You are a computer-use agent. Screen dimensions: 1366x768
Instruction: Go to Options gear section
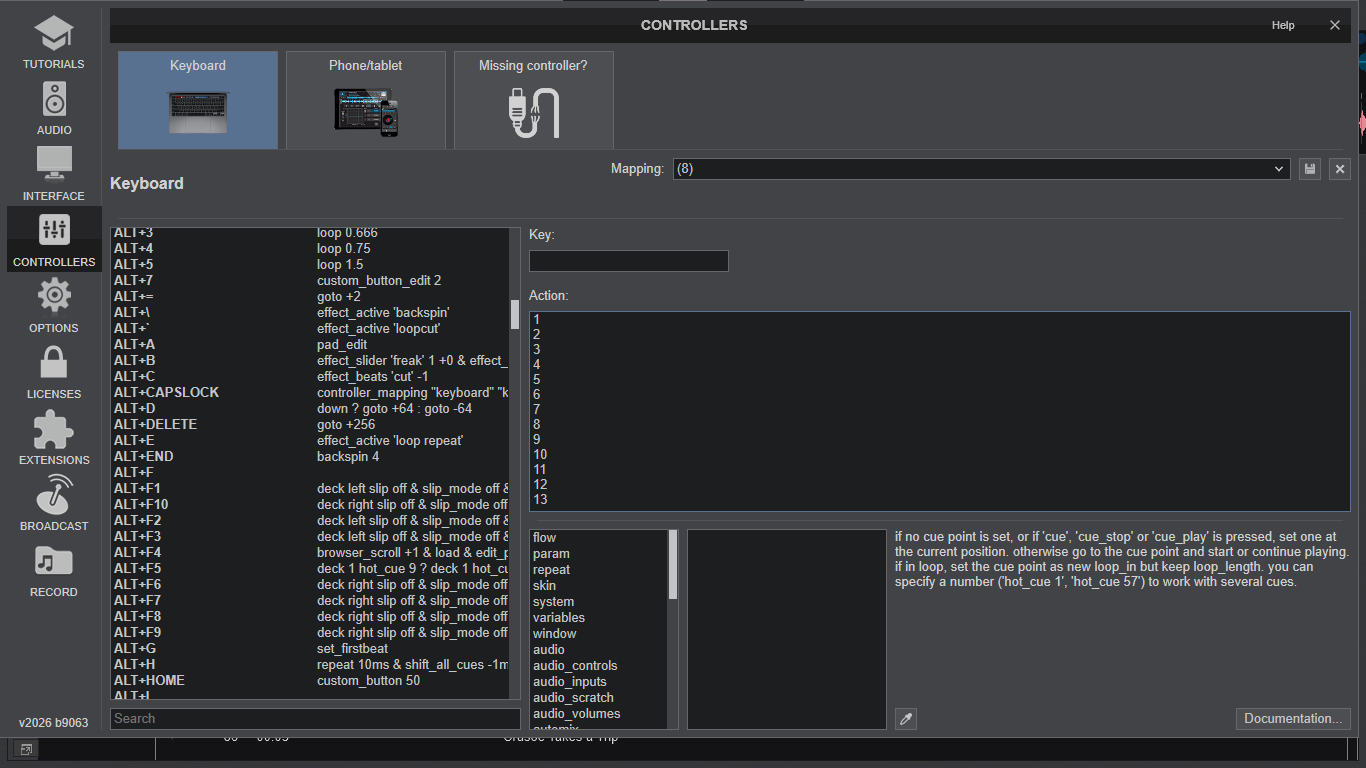pos(54,306)
